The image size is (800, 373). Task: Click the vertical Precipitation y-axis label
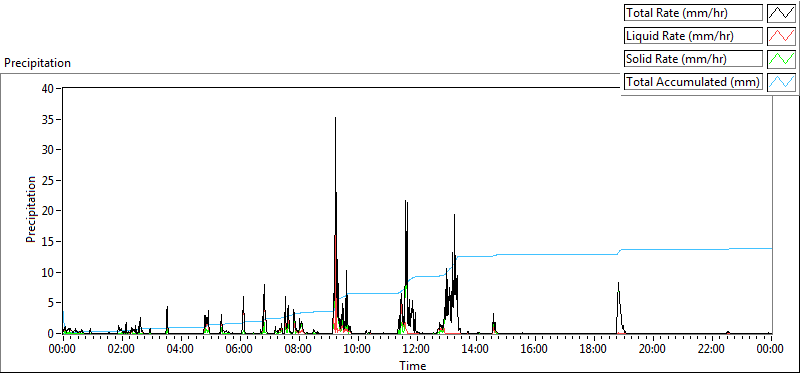[x=31, y=210]
